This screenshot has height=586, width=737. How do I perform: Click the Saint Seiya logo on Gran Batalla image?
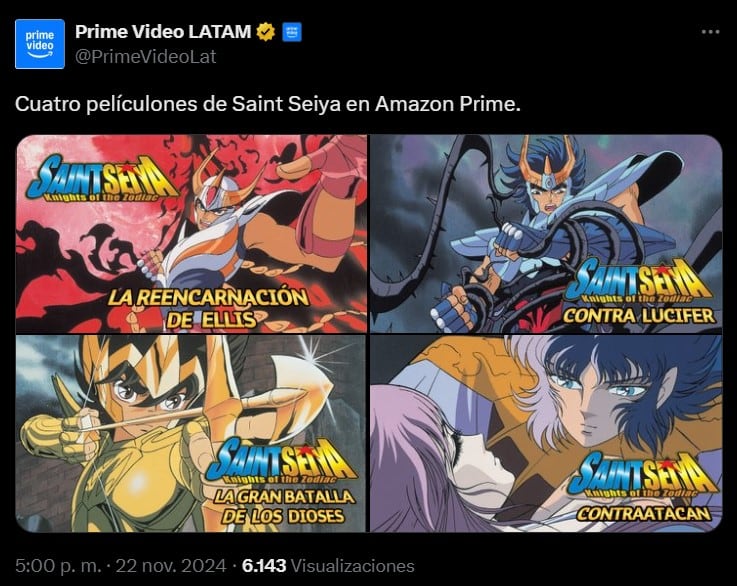pyautogui.click(x=281, y=461)
